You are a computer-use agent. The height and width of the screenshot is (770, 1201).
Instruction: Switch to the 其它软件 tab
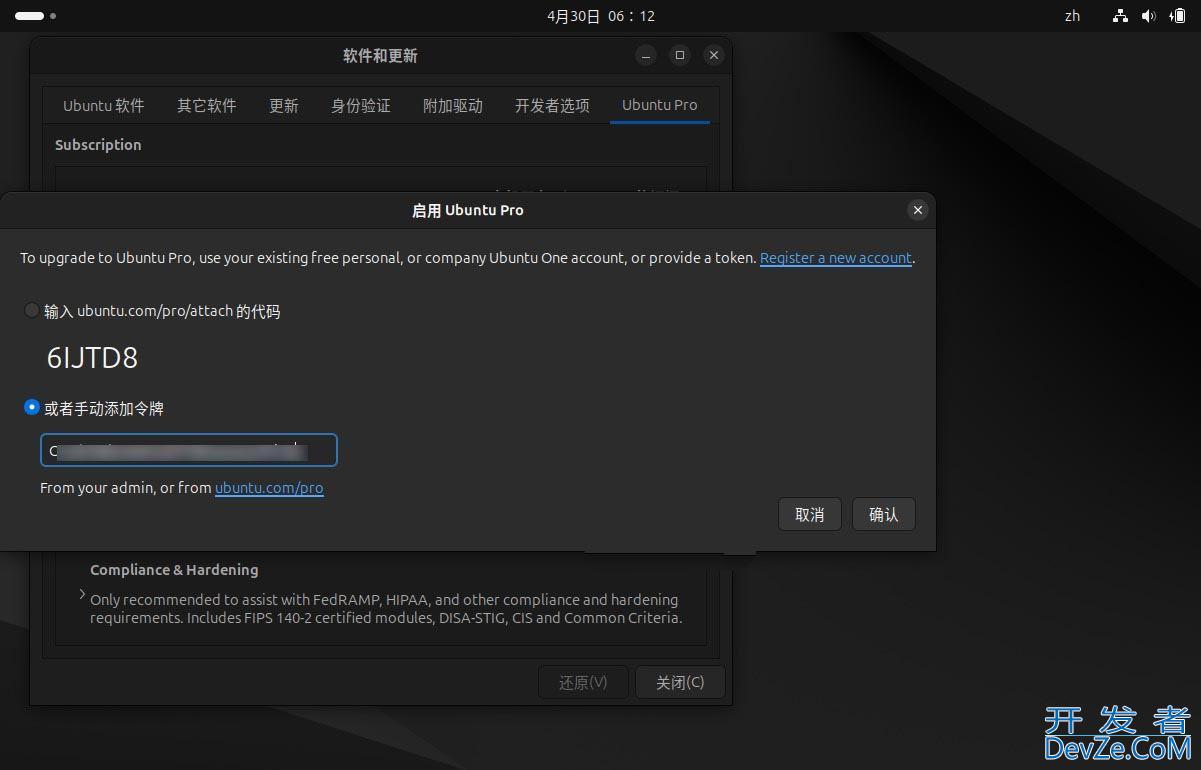207,105
